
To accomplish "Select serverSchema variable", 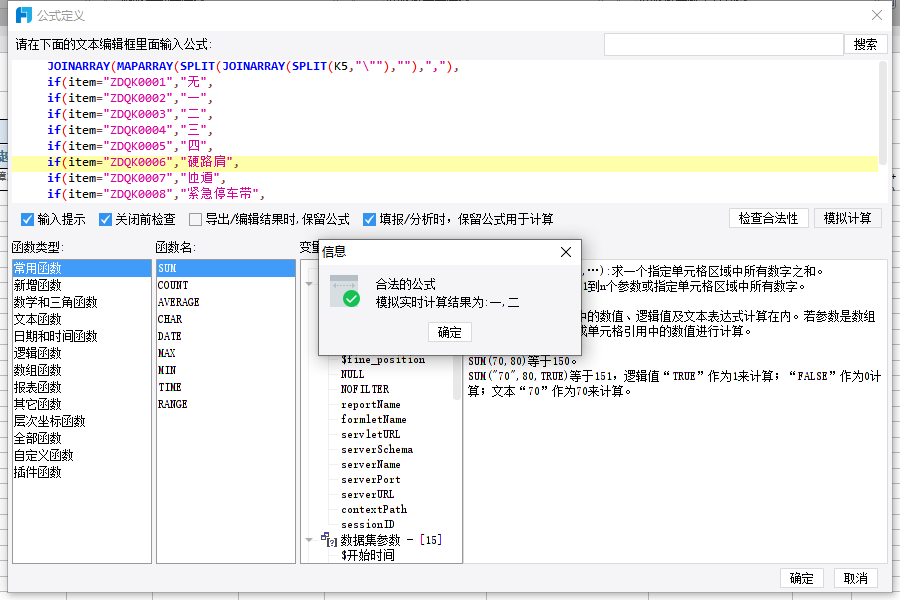I will coord(377,450).
